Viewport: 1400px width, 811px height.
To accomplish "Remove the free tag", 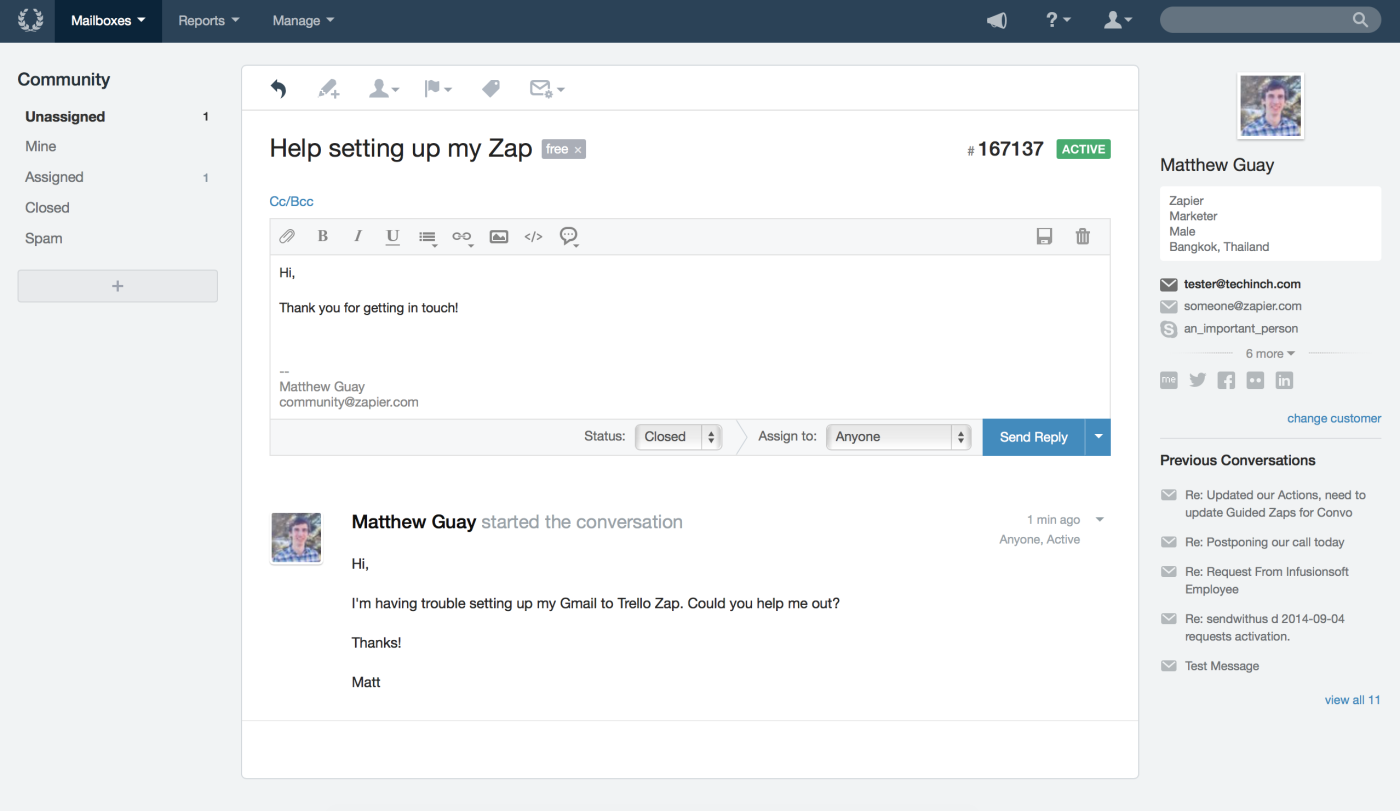I will click(x=578, y=150).
